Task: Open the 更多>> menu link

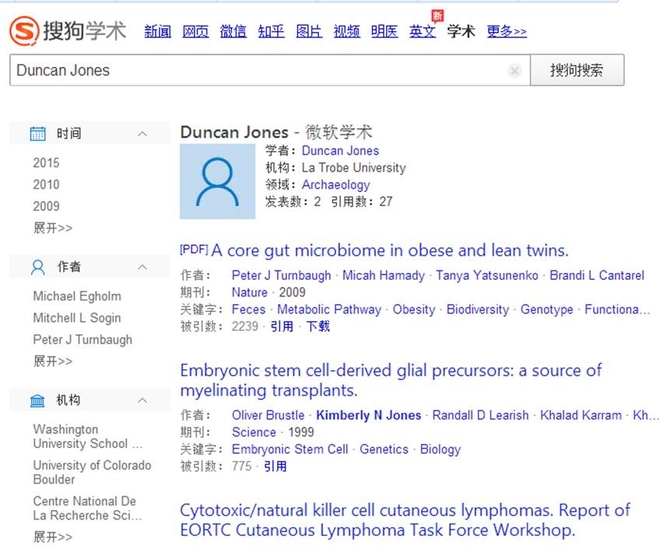Action: tap(507, 31)
